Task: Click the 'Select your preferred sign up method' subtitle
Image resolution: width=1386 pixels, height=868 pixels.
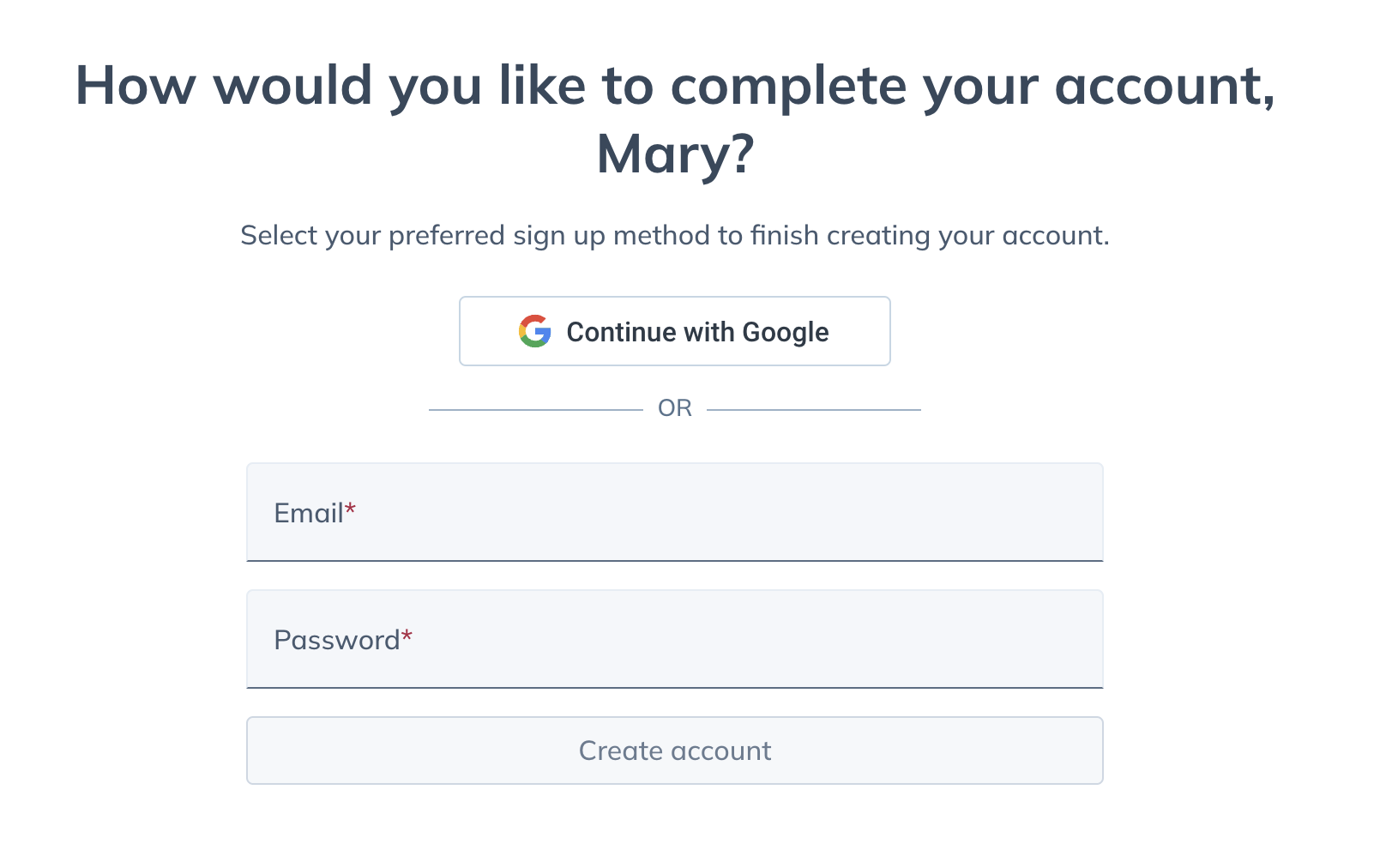Action: pos(675,235)
